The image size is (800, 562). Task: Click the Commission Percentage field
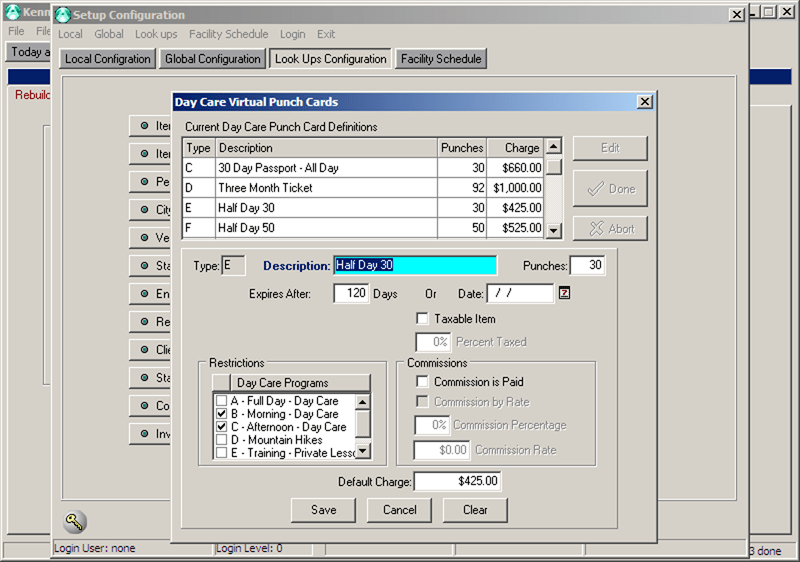pyautogui.click(x=432, y=425)
